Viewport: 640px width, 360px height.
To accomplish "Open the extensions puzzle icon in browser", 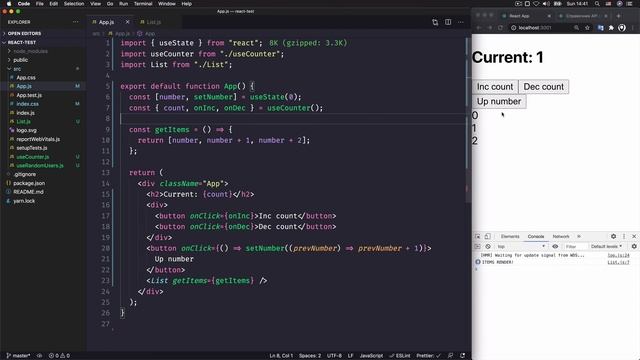I will click(611, 28).
